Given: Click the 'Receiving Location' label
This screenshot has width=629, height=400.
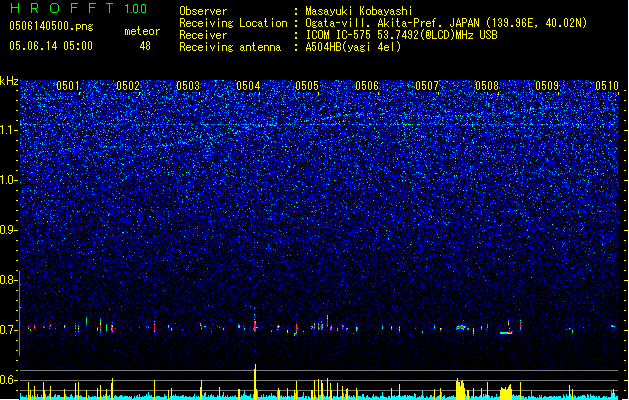Looking at the screenshot, I should (233, 23).
